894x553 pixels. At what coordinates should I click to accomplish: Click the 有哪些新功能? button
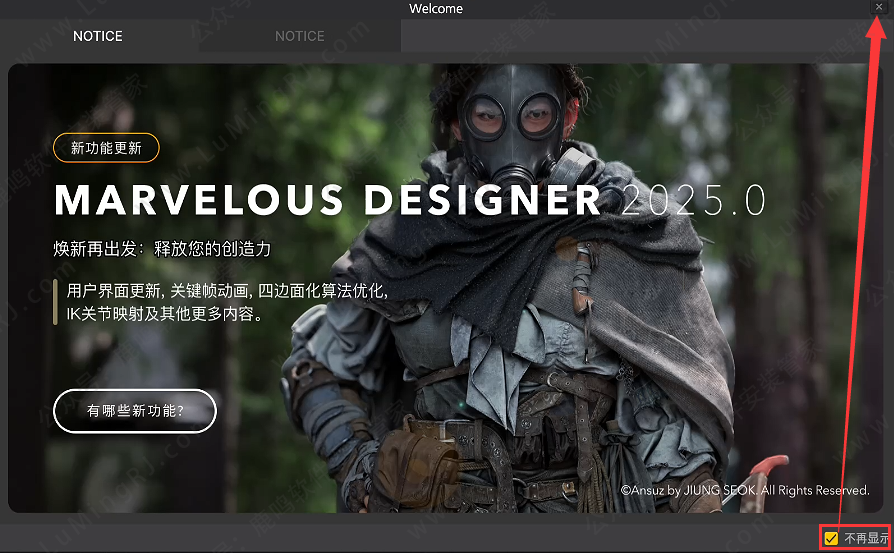(135, 411)
